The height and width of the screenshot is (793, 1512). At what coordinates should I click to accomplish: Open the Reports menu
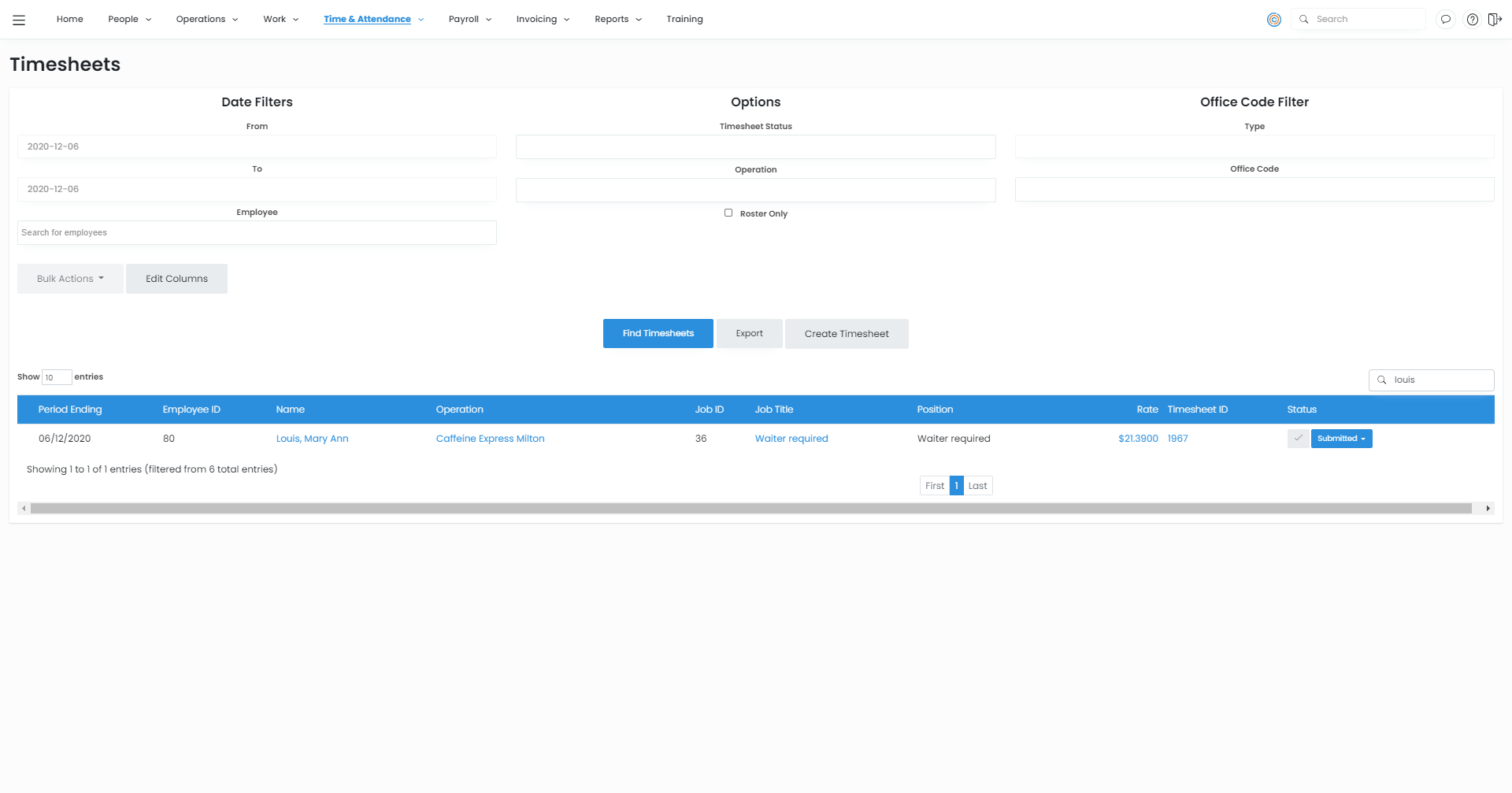coord(617,19)
